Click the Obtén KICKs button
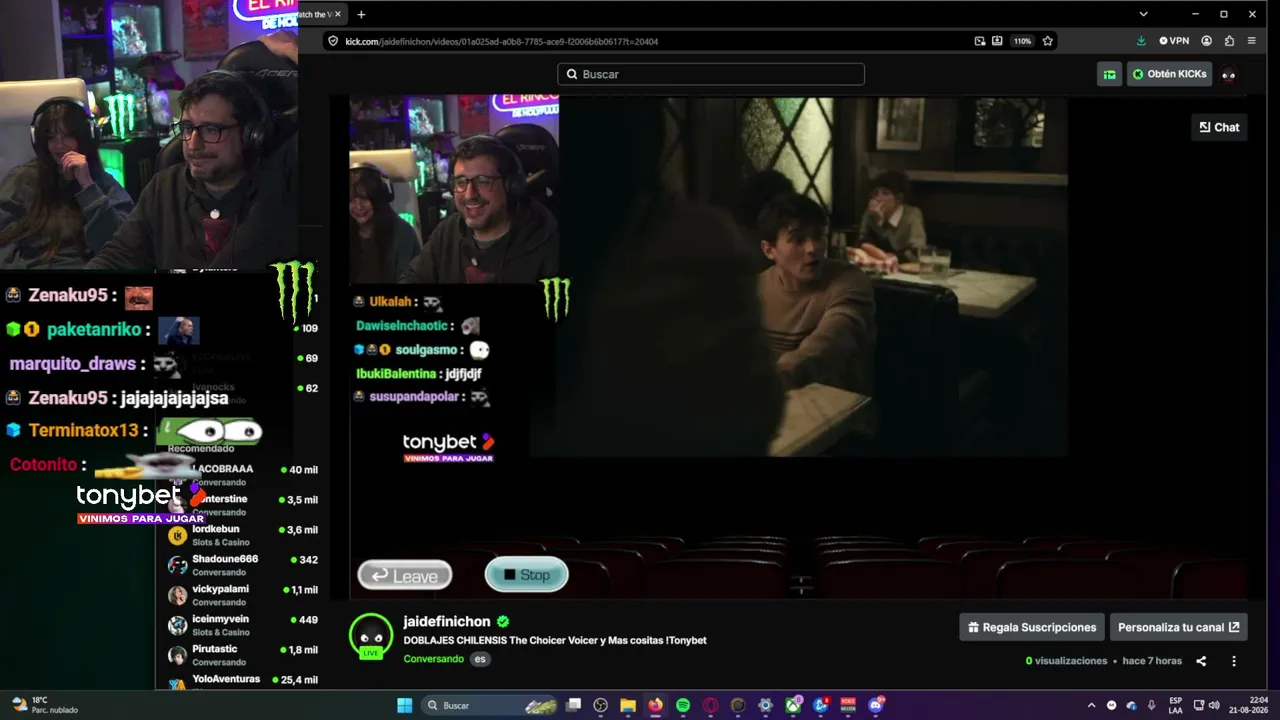 click(x=1169, y=74)
